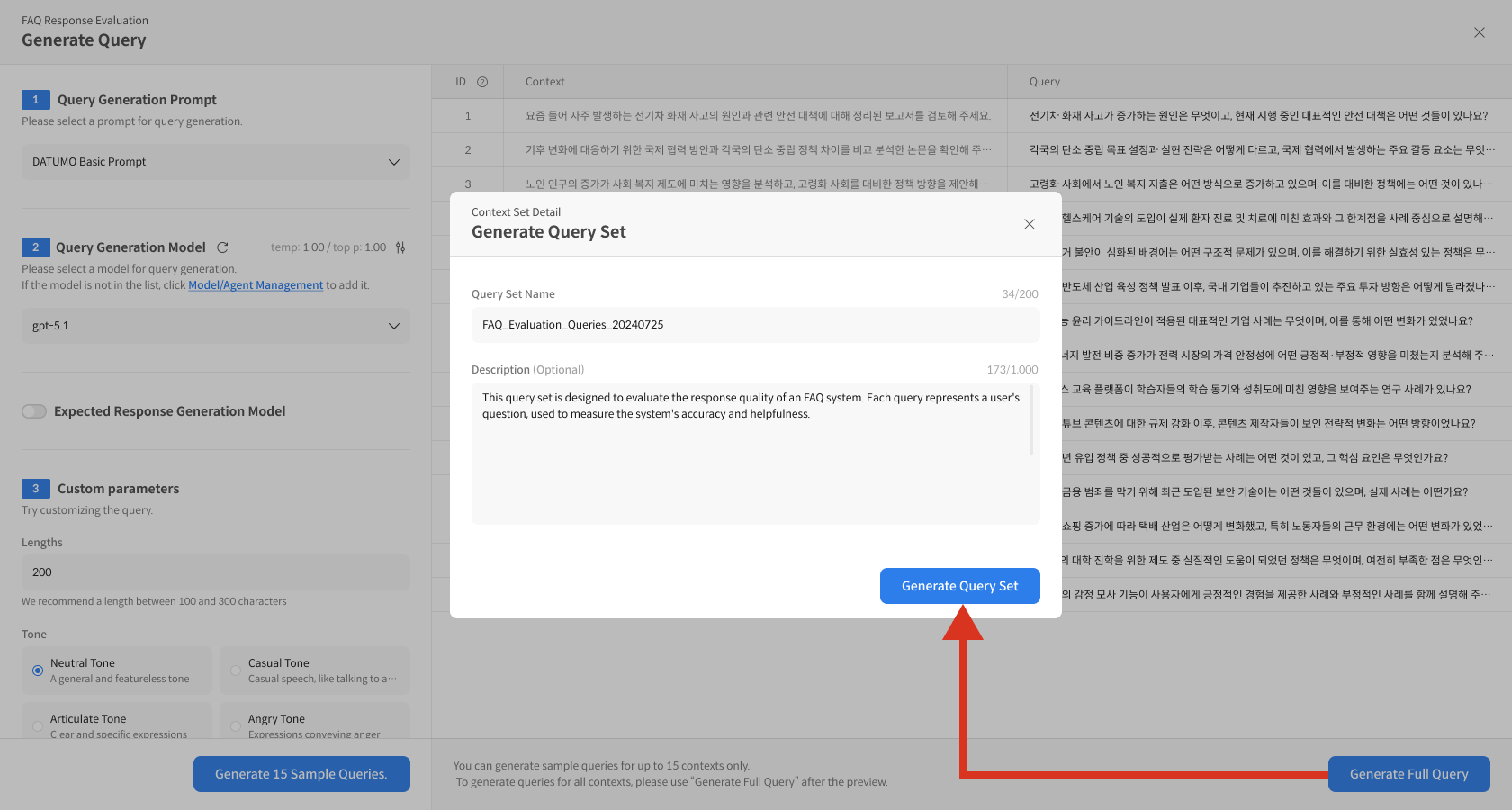Click the help icon next to ID column

point(482,82)
